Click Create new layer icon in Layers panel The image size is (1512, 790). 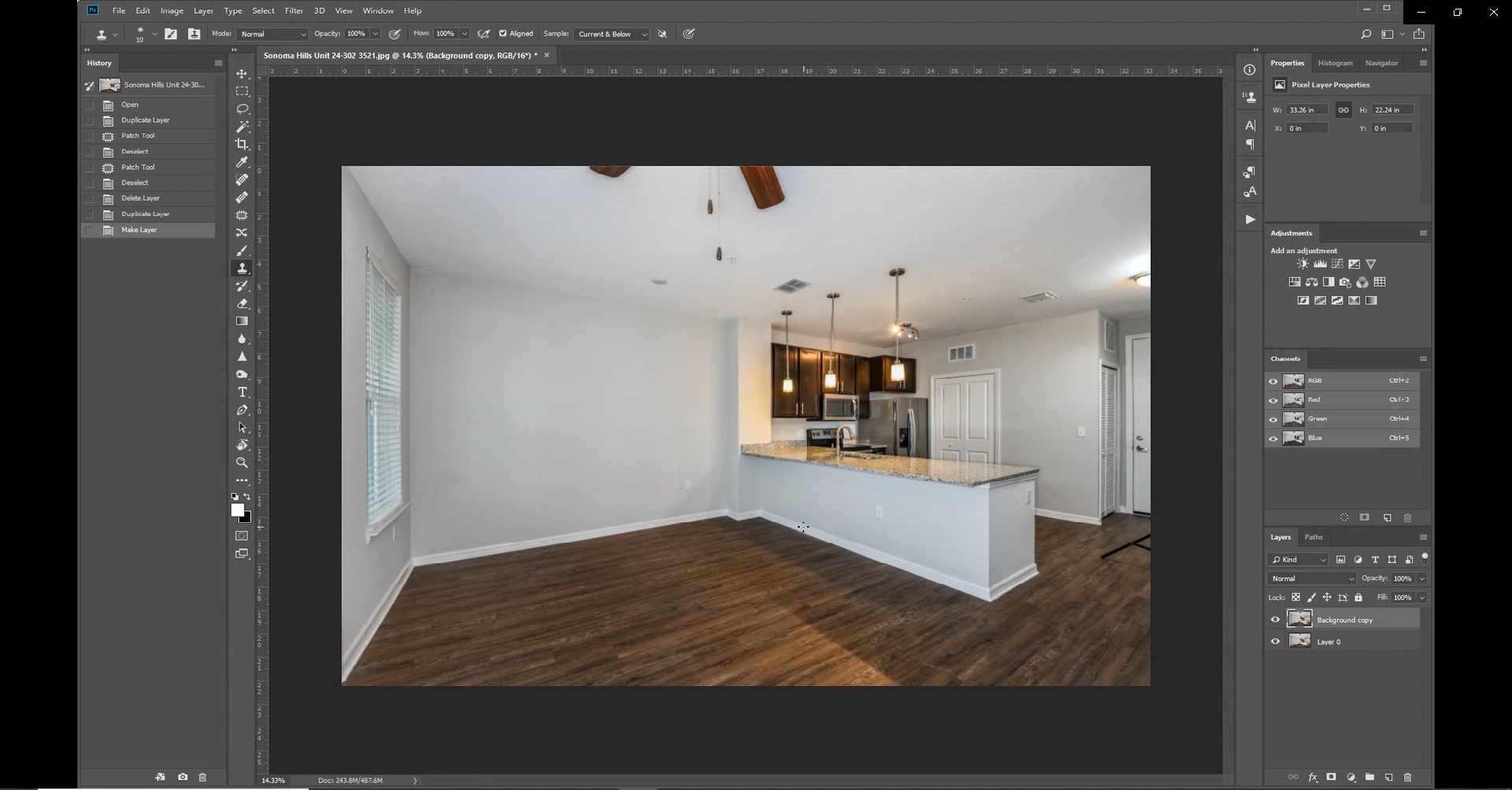pos(1388,777)
